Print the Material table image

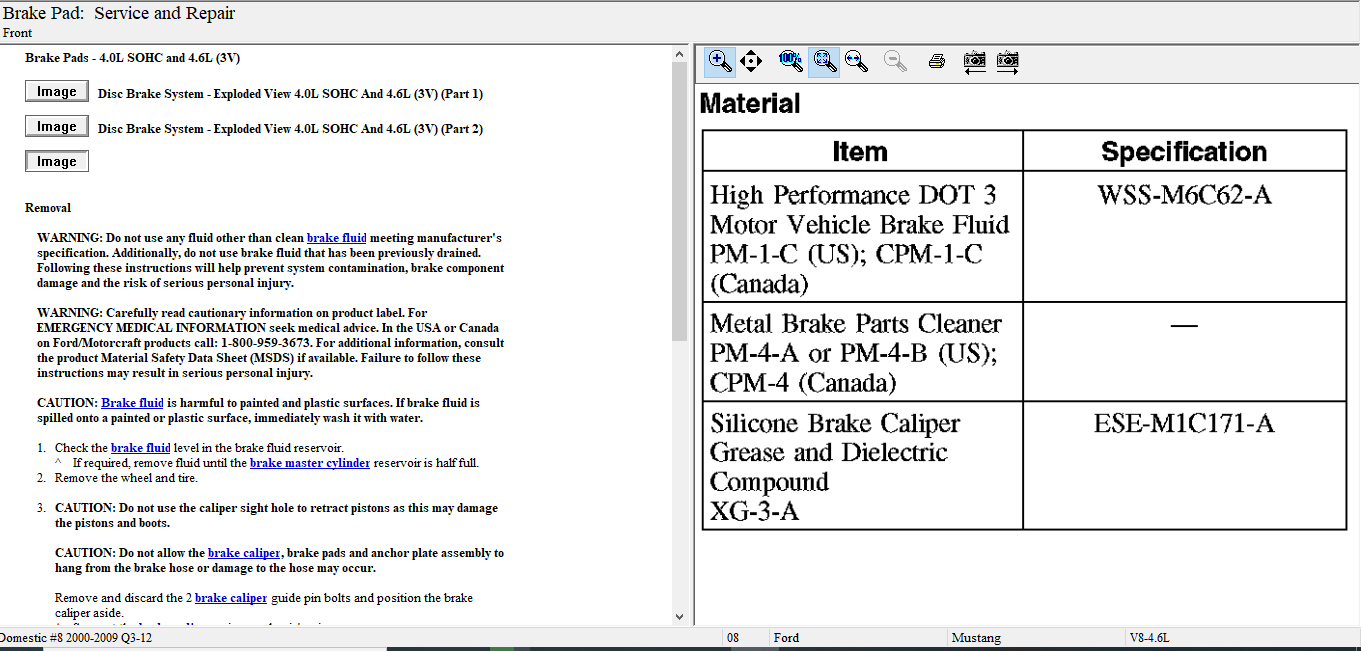937,61
